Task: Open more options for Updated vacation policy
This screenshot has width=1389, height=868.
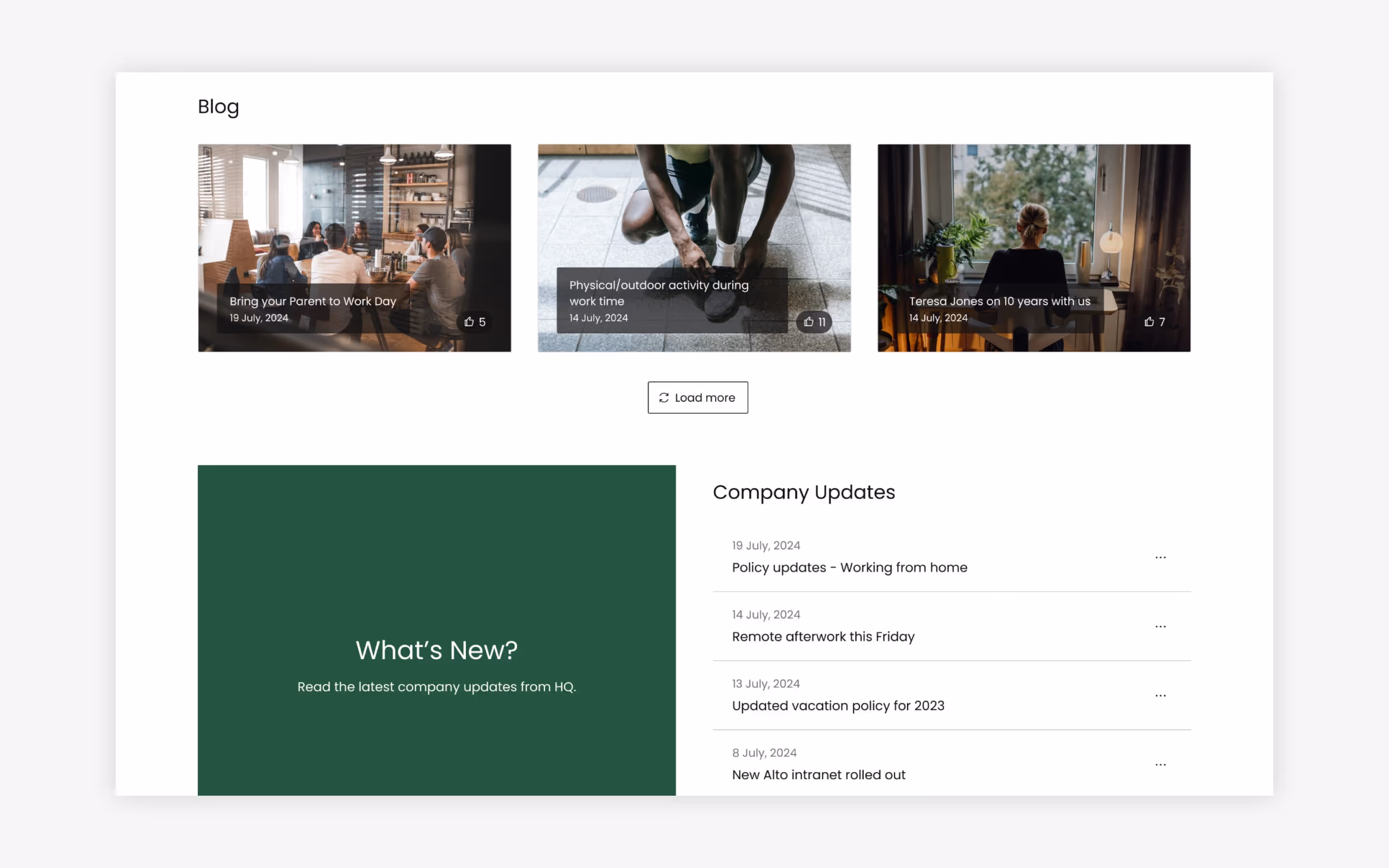Action: pos(1160,695)
